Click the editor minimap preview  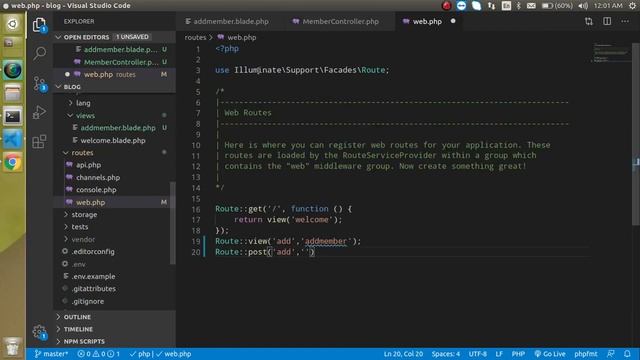pyautogui.click(x=611, y=52)
